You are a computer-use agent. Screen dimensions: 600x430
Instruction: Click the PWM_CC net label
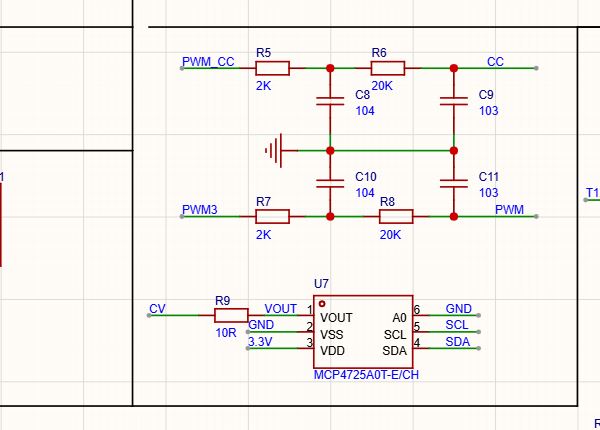pos(208,62)
